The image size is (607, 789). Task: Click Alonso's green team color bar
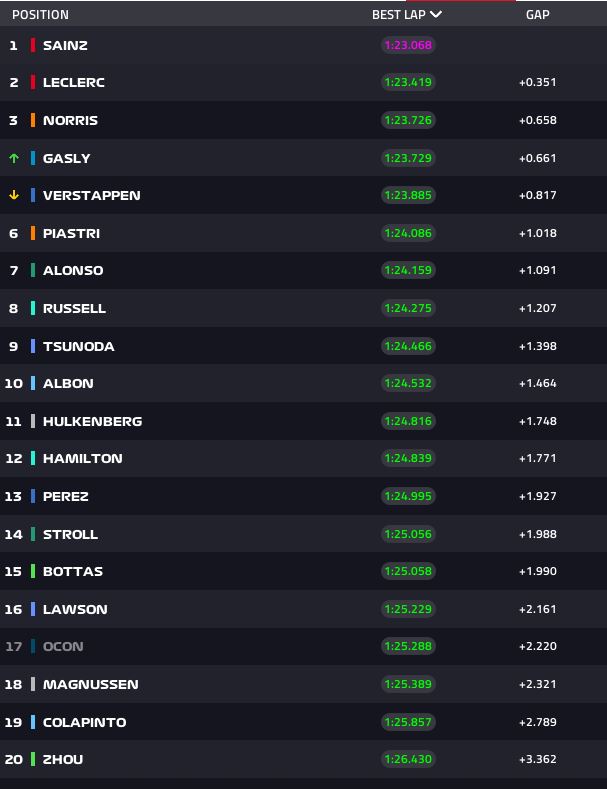tap(33, 270)
